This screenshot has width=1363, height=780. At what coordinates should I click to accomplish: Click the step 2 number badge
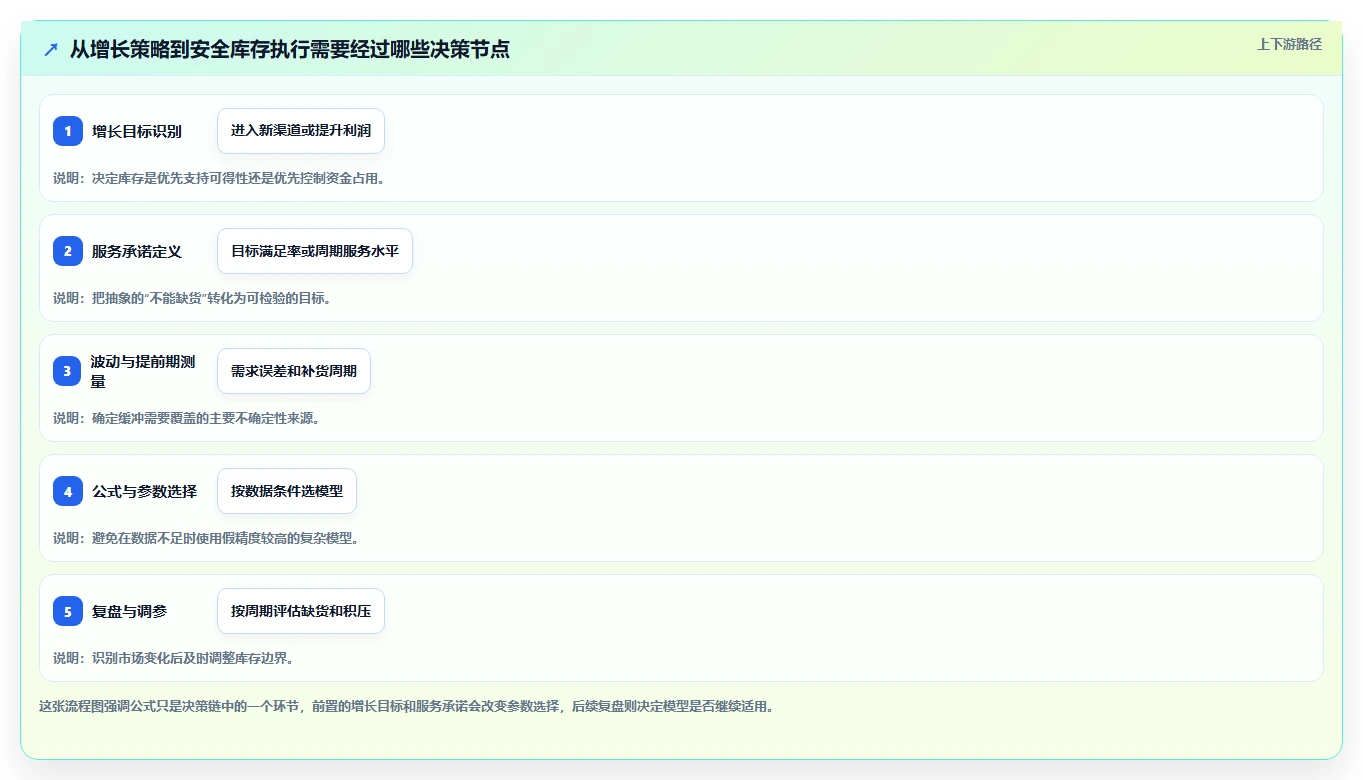68,251
